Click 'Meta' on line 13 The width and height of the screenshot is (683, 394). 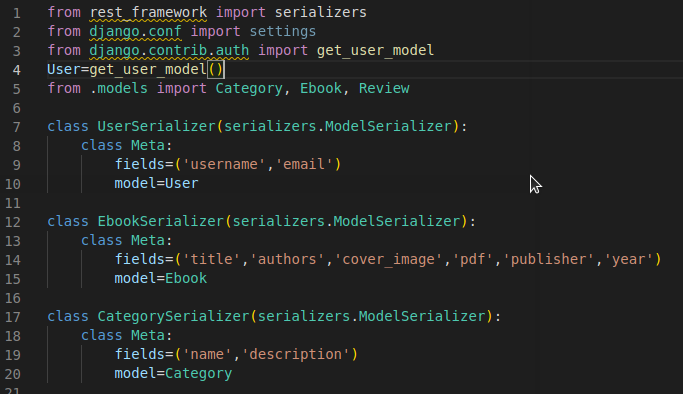(148, 240)
